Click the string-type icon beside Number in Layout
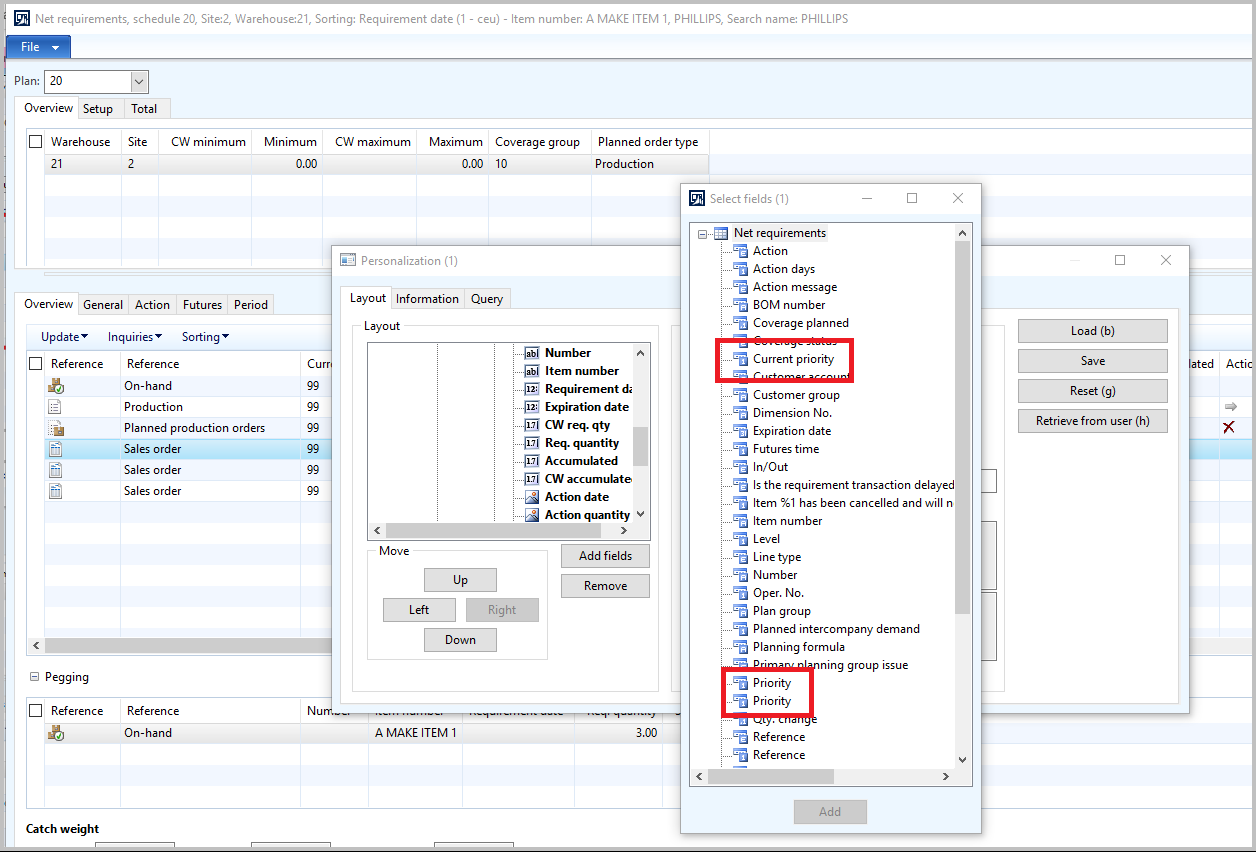 [x=532, y=353]
